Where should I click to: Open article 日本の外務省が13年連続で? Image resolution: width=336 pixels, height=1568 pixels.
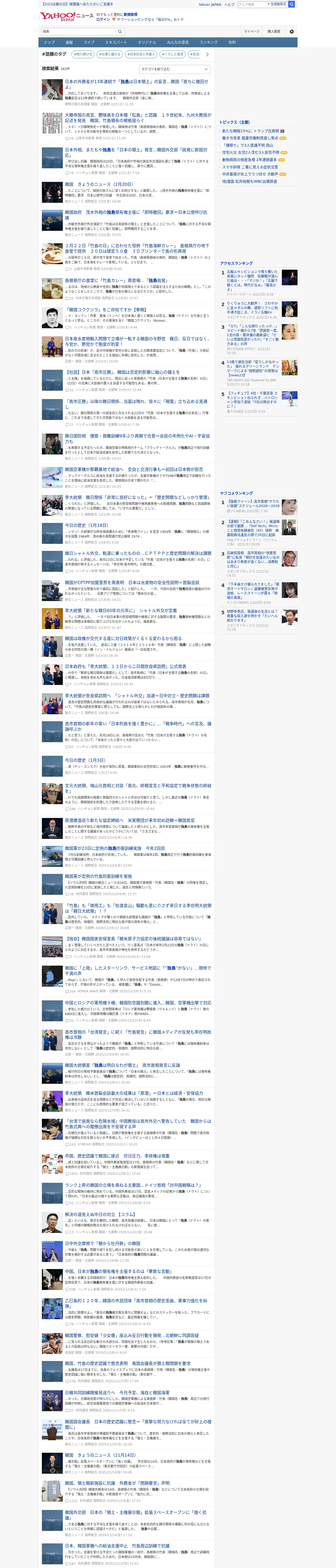click(x=137, y=84)
